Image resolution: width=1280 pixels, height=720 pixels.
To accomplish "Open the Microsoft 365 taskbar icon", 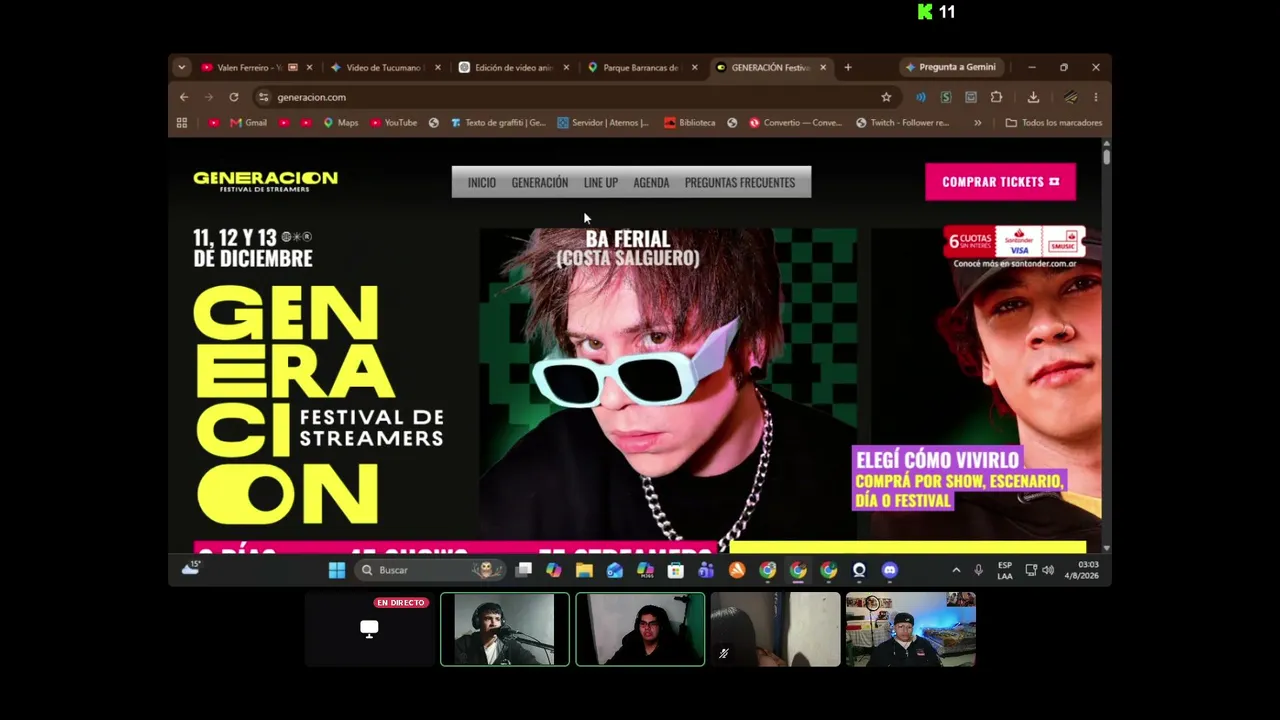I will pos(645,570).
